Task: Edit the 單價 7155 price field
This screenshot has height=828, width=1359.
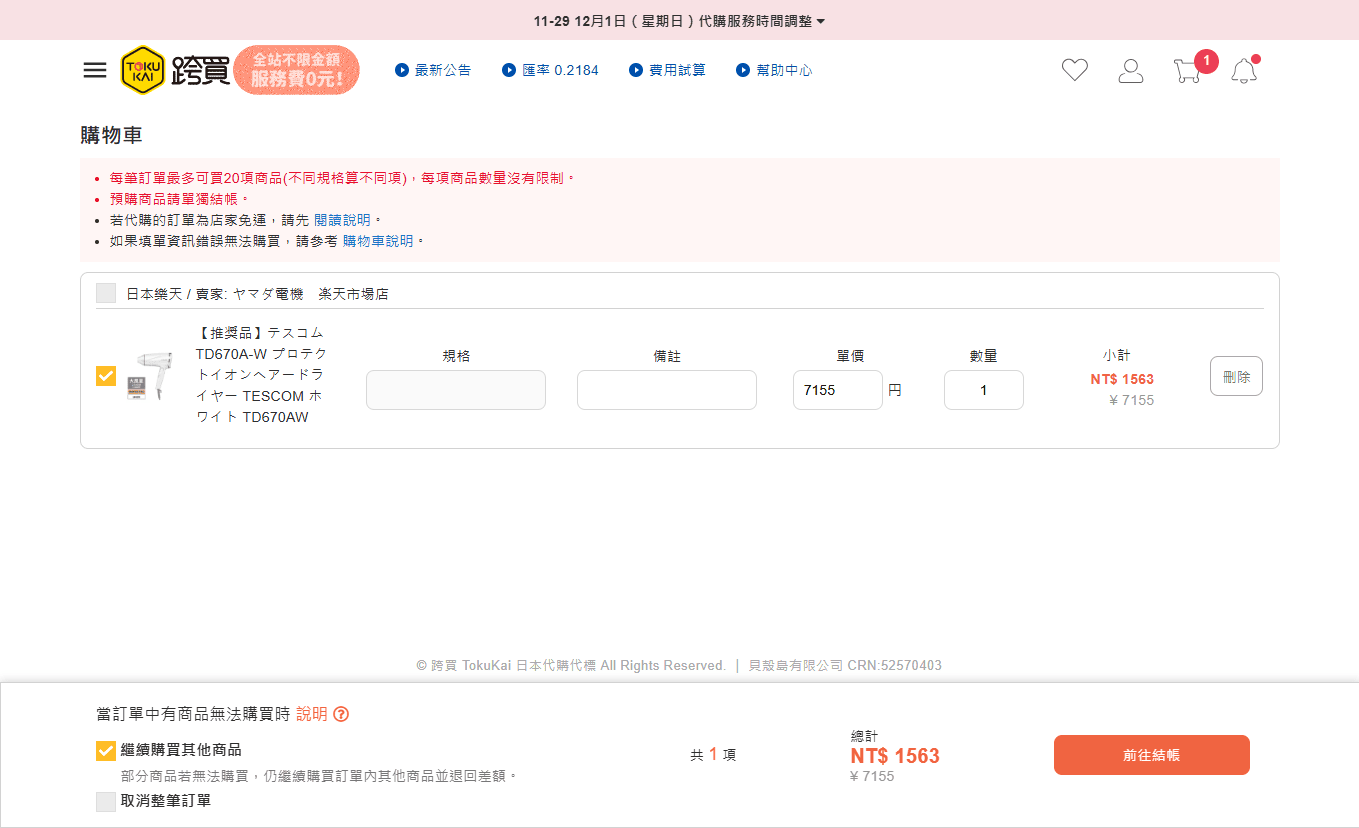Action: [838, 390]
